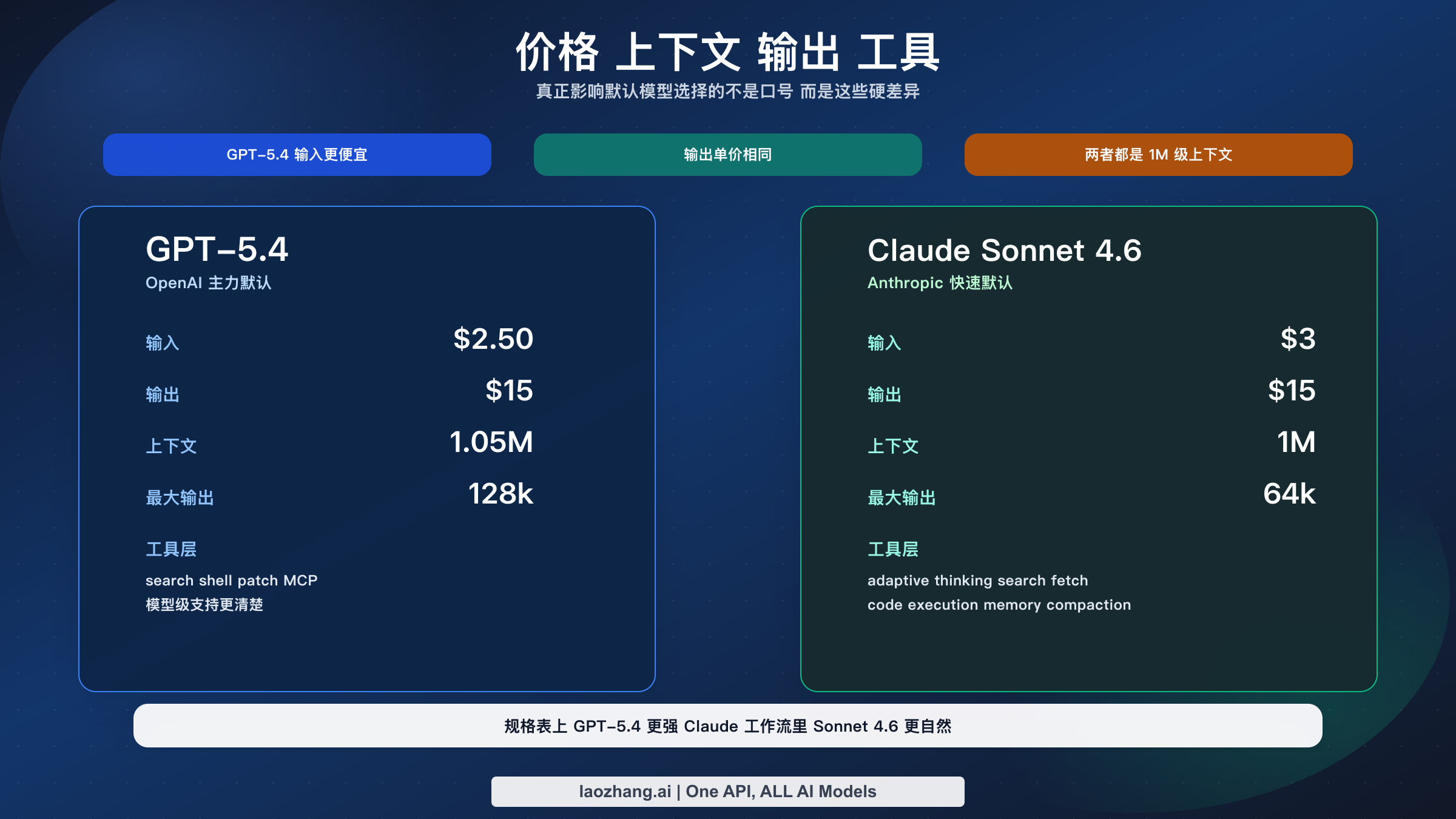Click the 1.05M context value

[x=491, y=443]
